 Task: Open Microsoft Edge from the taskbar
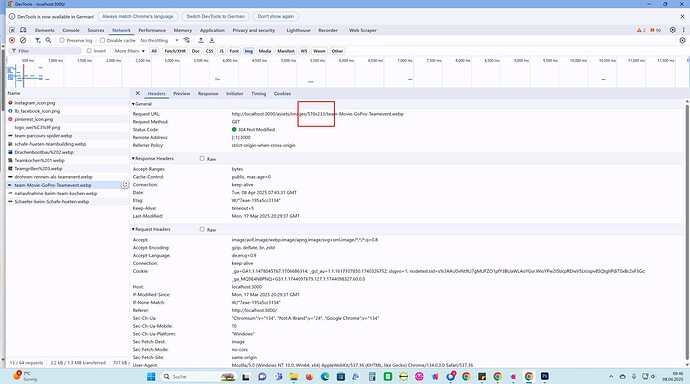325,377
